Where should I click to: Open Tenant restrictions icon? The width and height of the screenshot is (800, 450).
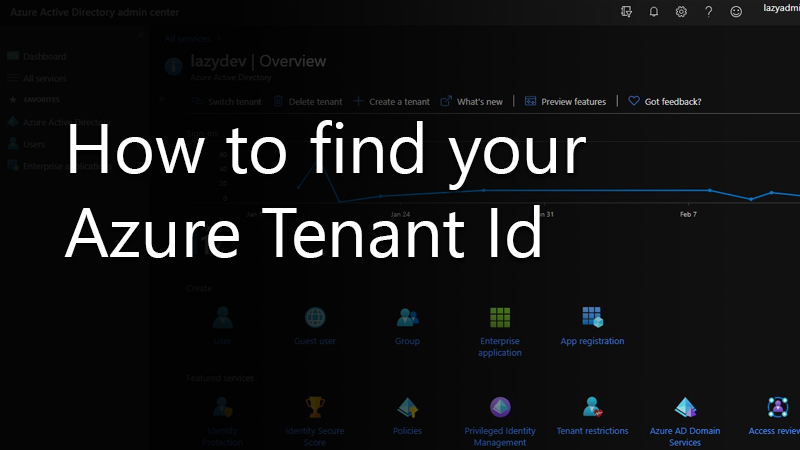coord(592,407)
